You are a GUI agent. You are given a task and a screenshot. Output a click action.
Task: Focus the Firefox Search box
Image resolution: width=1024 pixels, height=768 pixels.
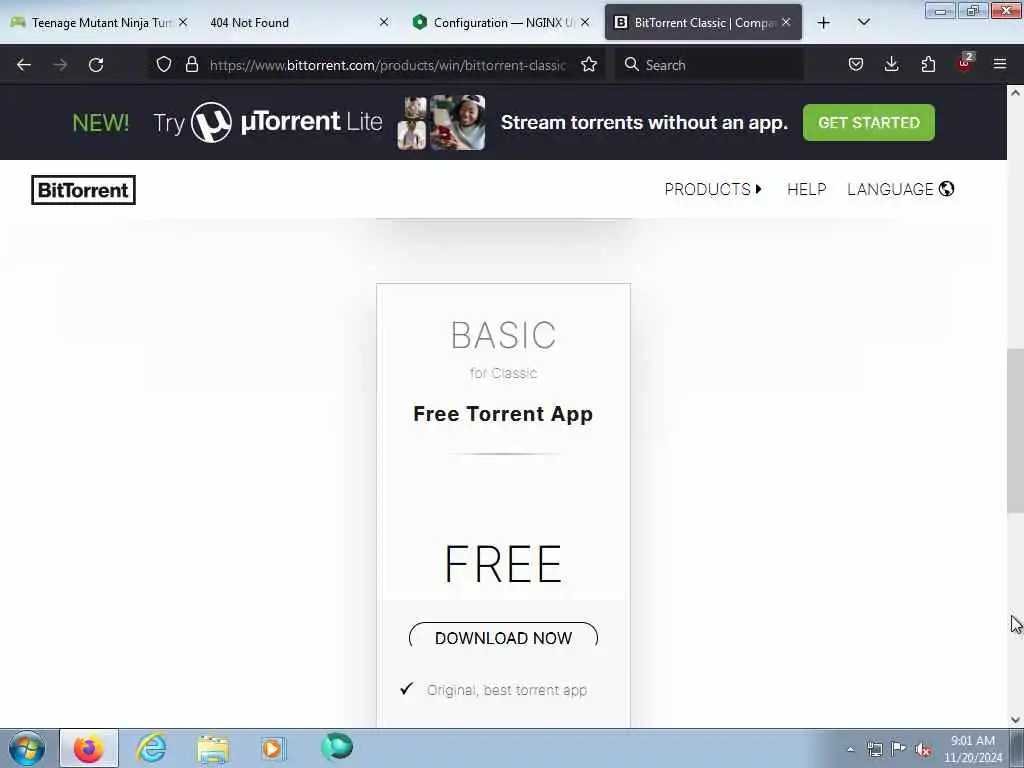click(709, 65)
